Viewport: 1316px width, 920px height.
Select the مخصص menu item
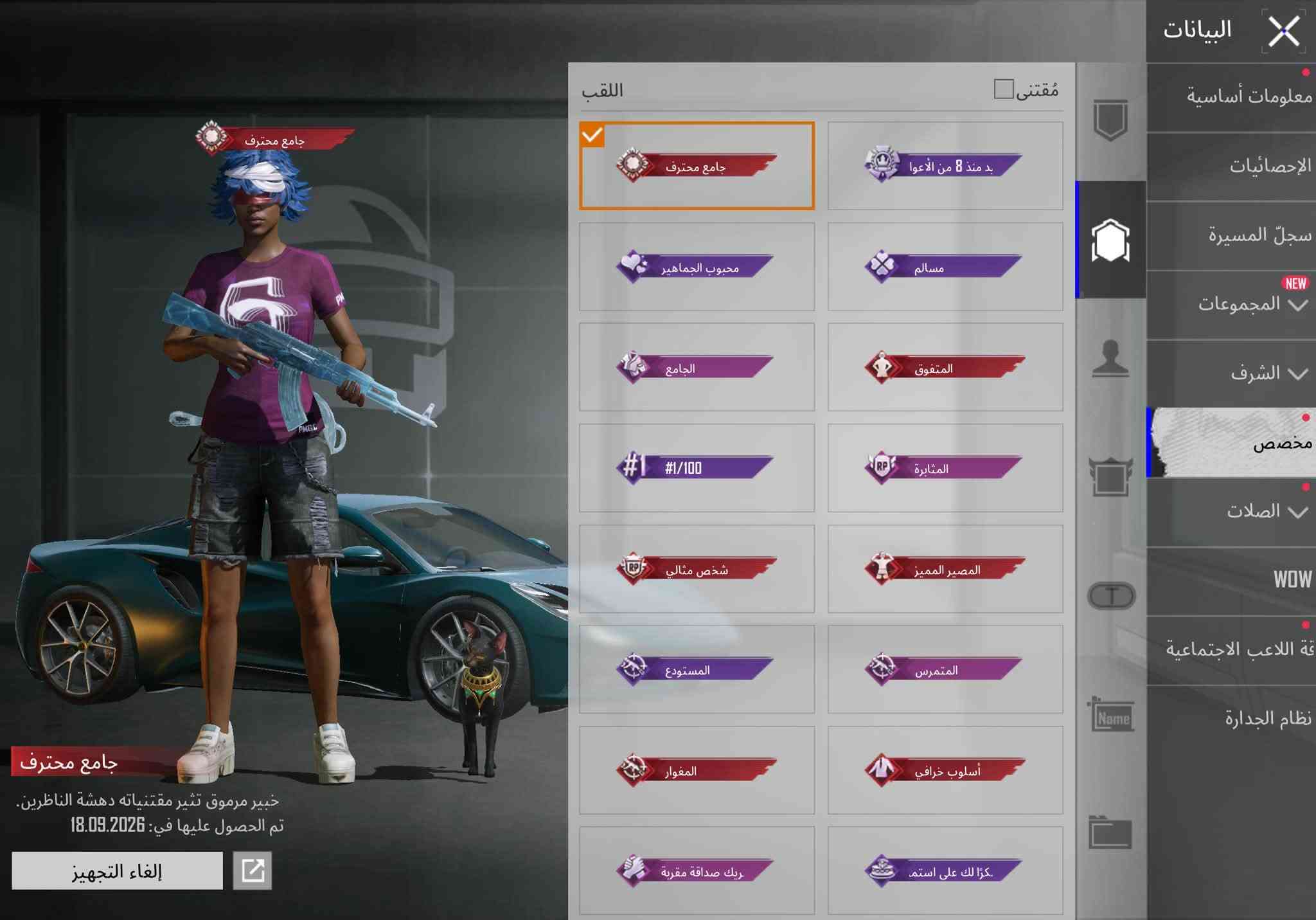(x=1231, y=443)
